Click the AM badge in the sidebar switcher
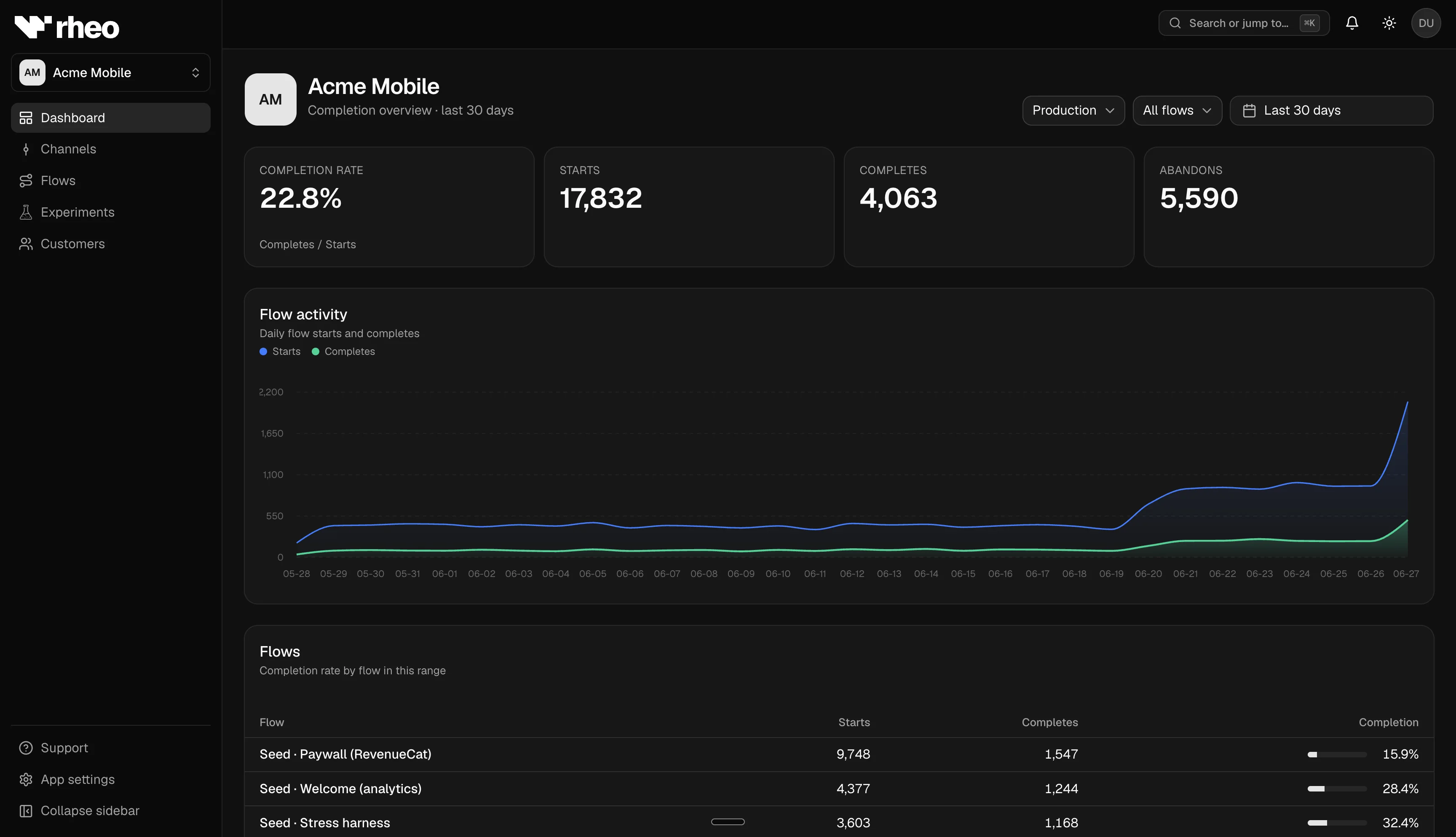Screen dimensions: 1456x837 pos(32,72)
